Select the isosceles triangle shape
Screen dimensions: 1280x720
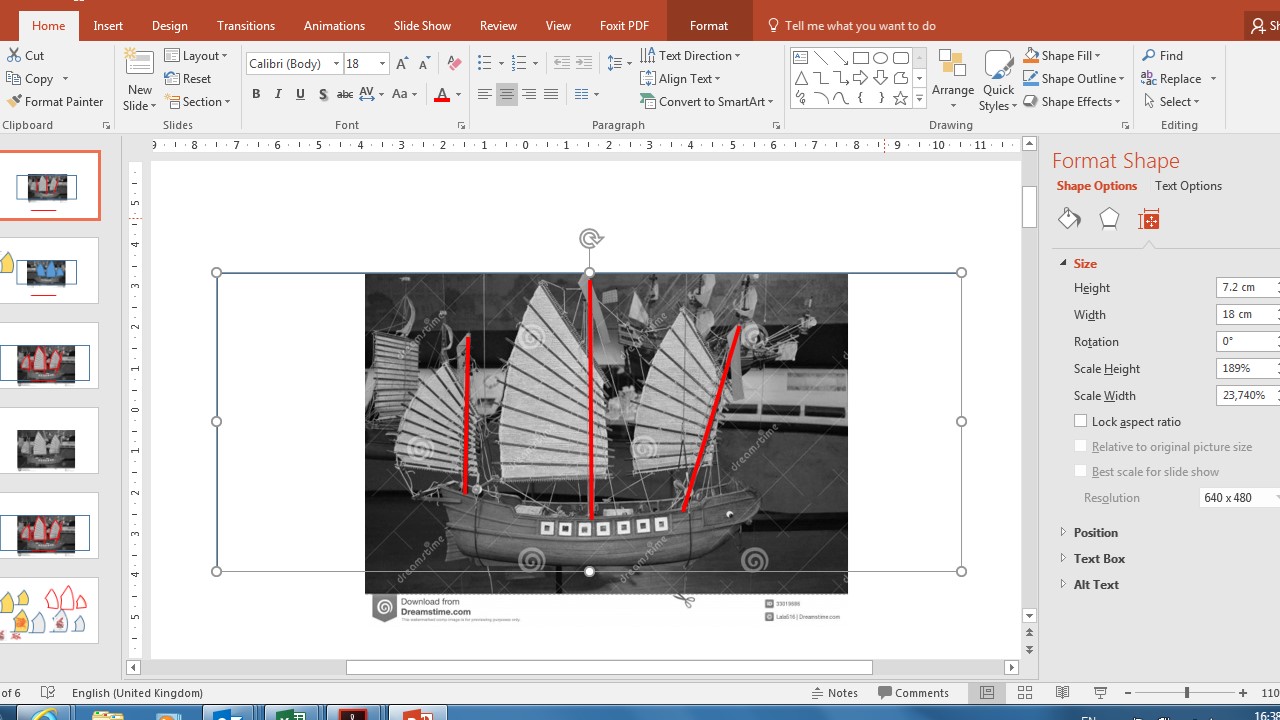pos(800,78)
